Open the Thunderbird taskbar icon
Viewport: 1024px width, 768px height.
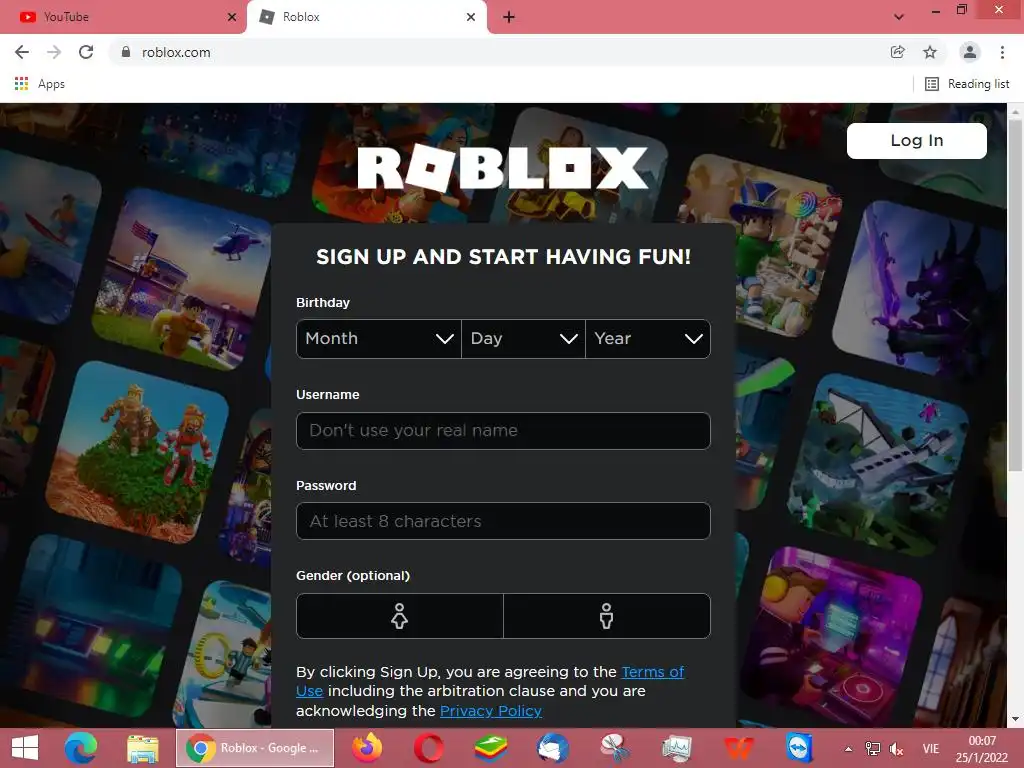[552, 748]
